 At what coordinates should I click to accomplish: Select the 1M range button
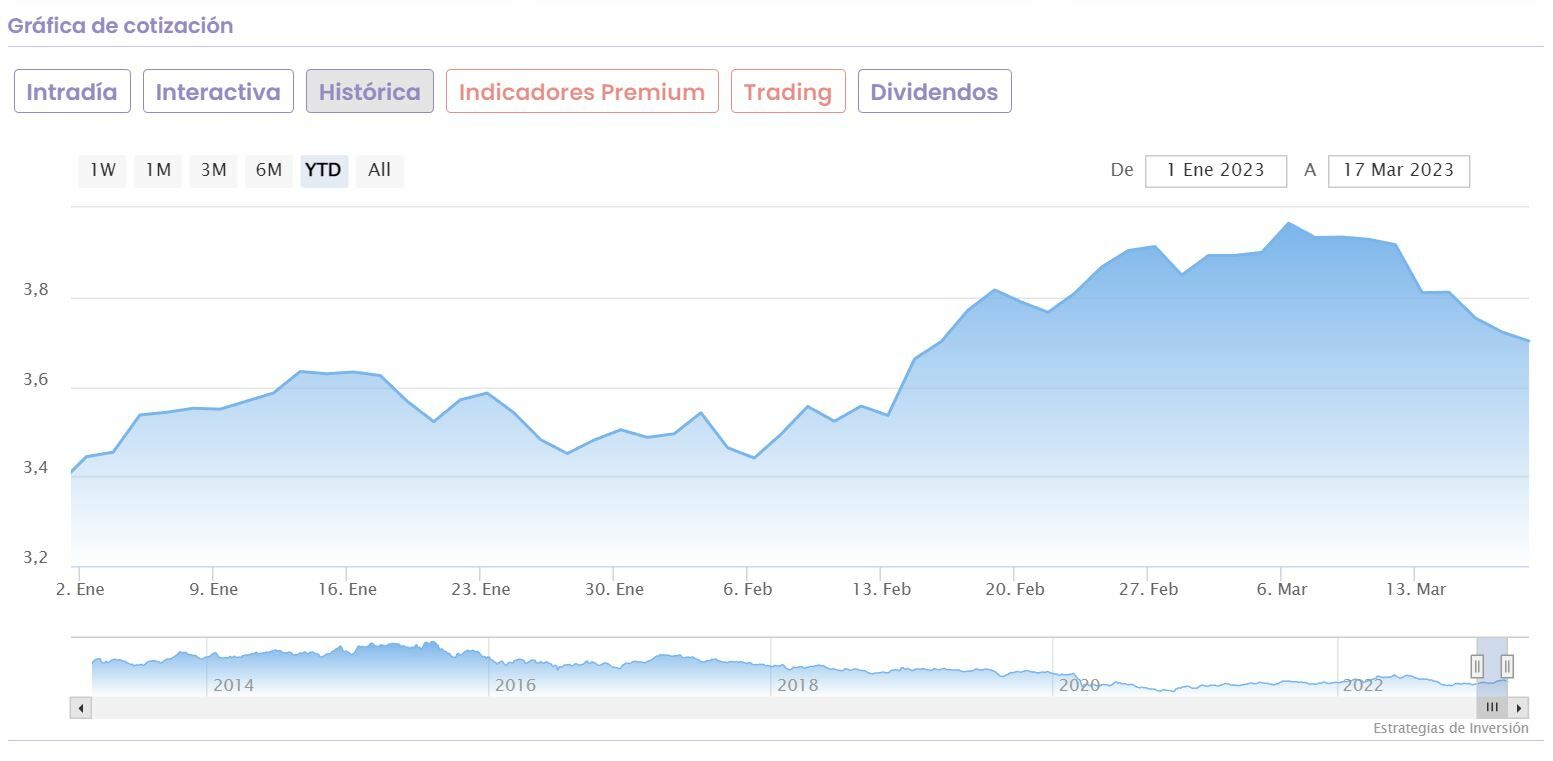(158, 170)
